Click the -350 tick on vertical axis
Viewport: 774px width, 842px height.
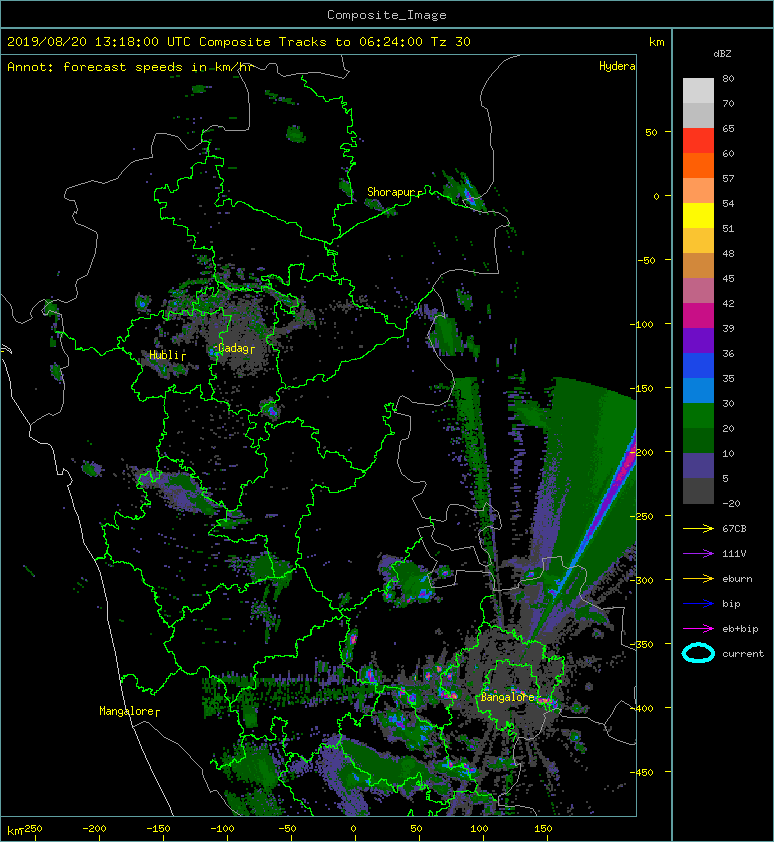point(641,644)
